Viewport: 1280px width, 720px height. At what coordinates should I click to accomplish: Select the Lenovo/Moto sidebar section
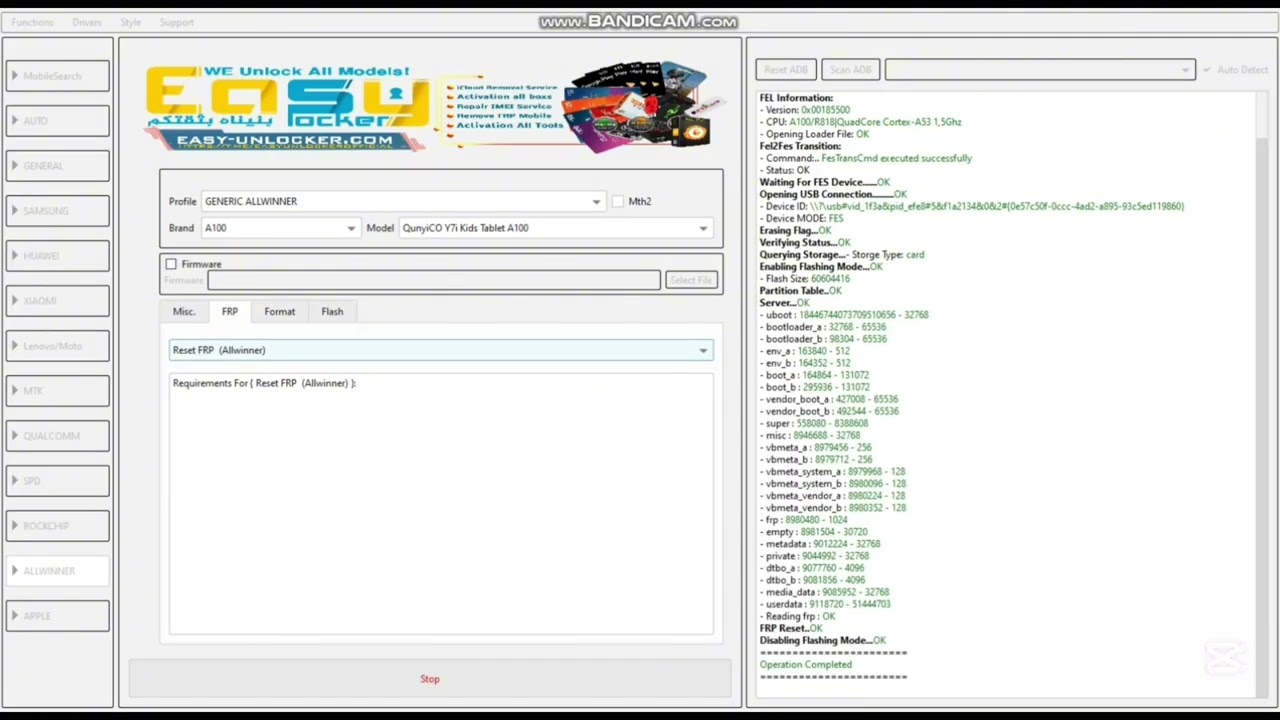(58, 346)
